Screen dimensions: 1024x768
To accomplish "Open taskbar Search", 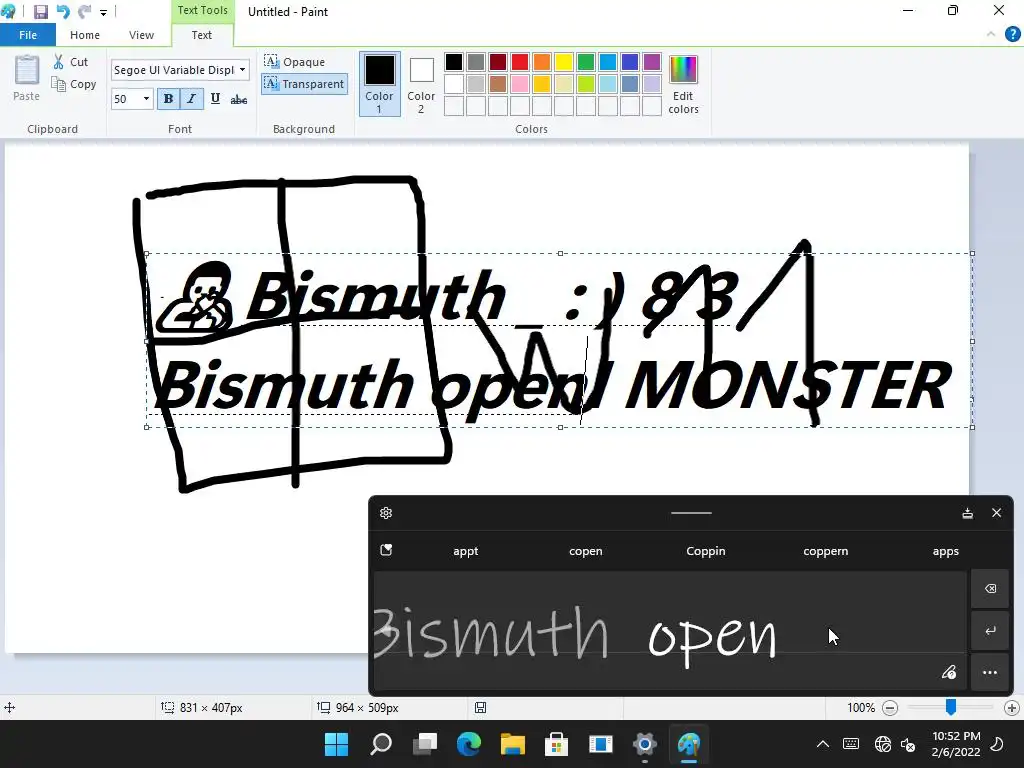I will click(381, 744).
